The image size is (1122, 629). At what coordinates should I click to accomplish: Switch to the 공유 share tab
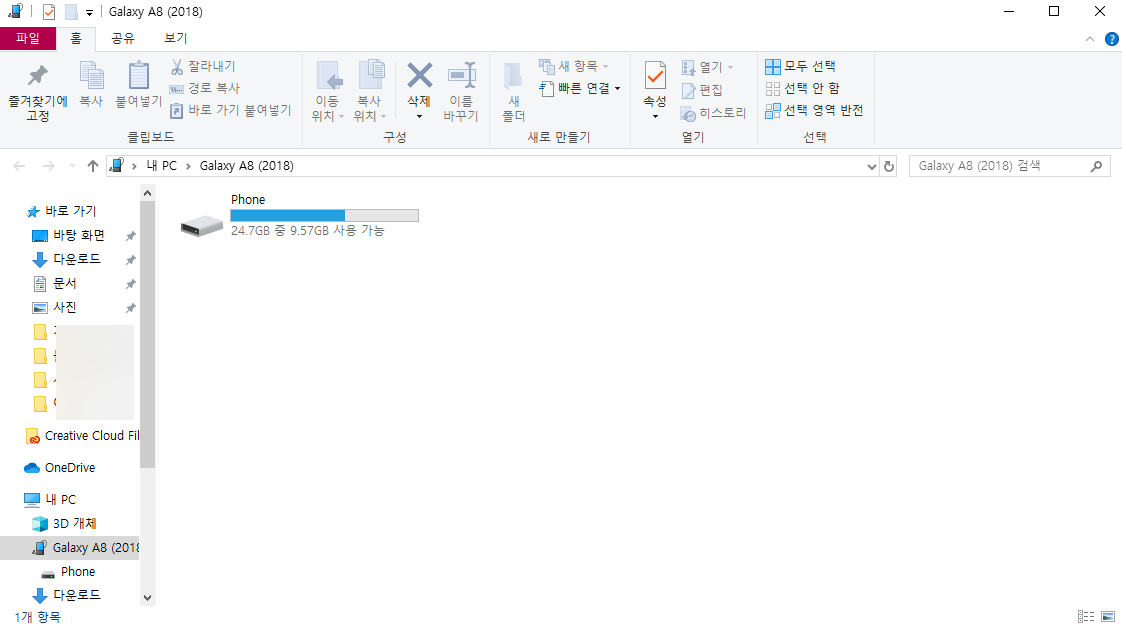[x=122, y=38]
